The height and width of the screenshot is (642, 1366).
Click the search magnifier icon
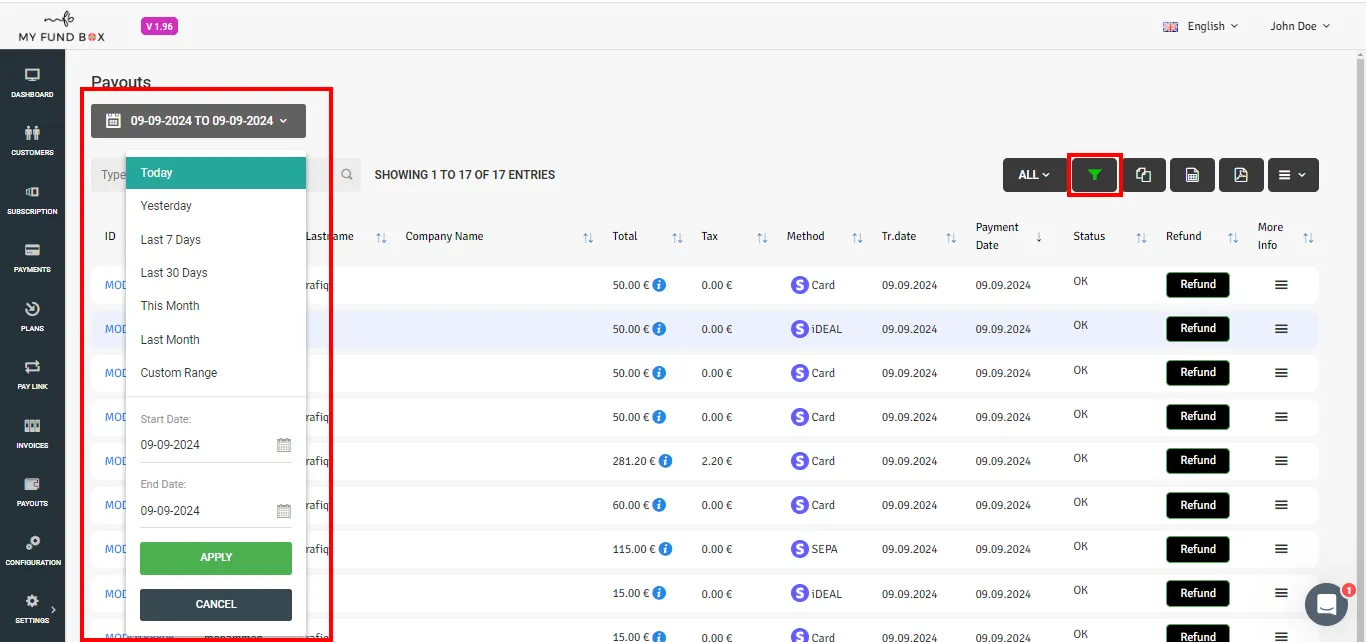point(347,175)
